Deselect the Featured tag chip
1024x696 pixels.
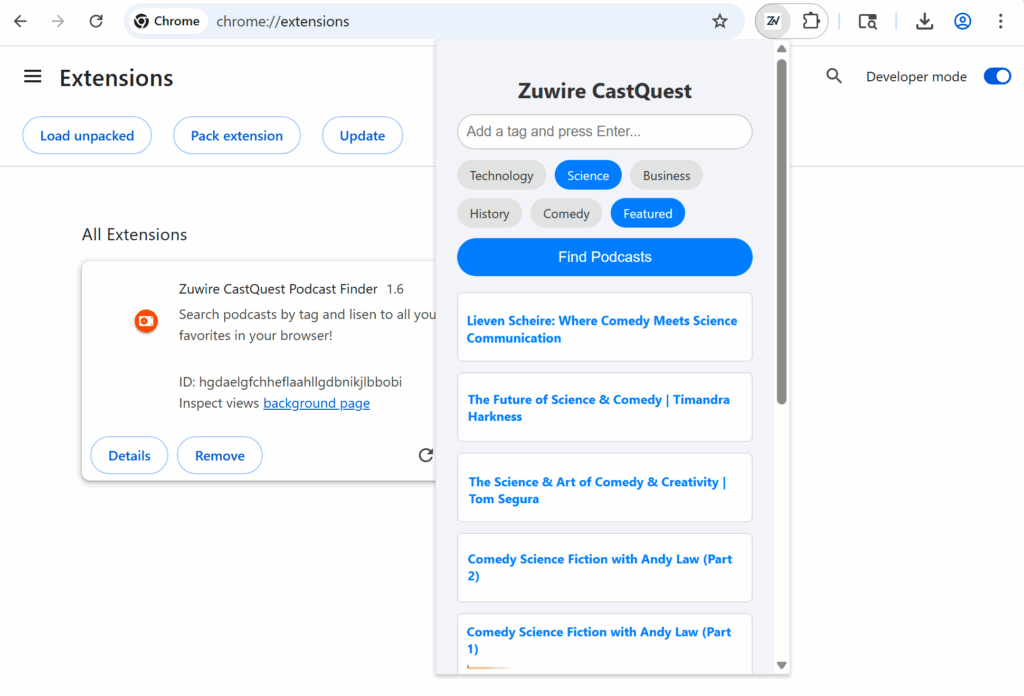pos(647,214)
